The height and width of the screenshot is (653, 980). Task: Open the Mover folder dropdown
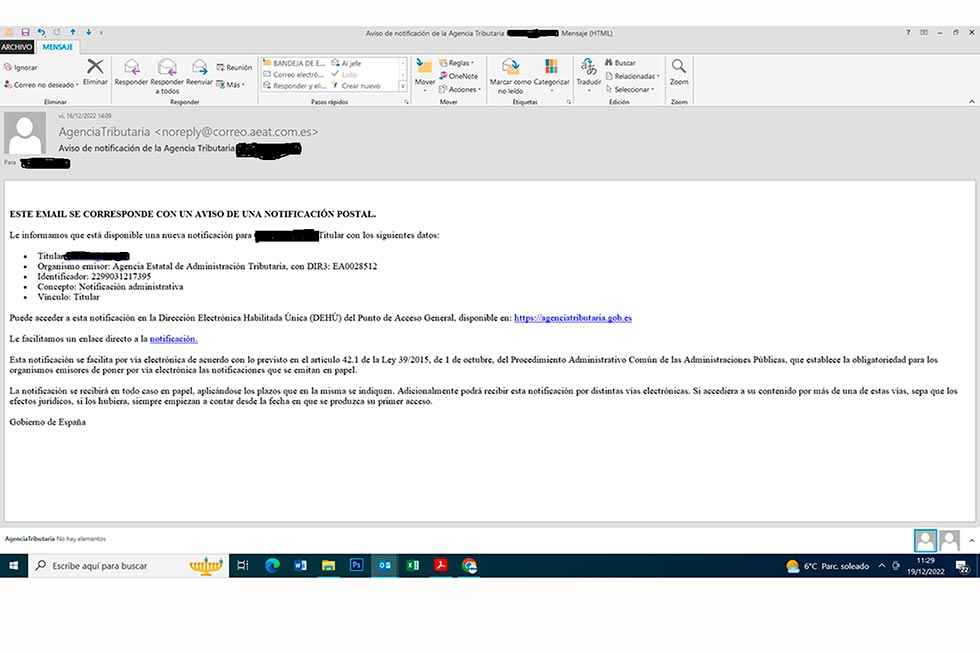click(424, 76)
